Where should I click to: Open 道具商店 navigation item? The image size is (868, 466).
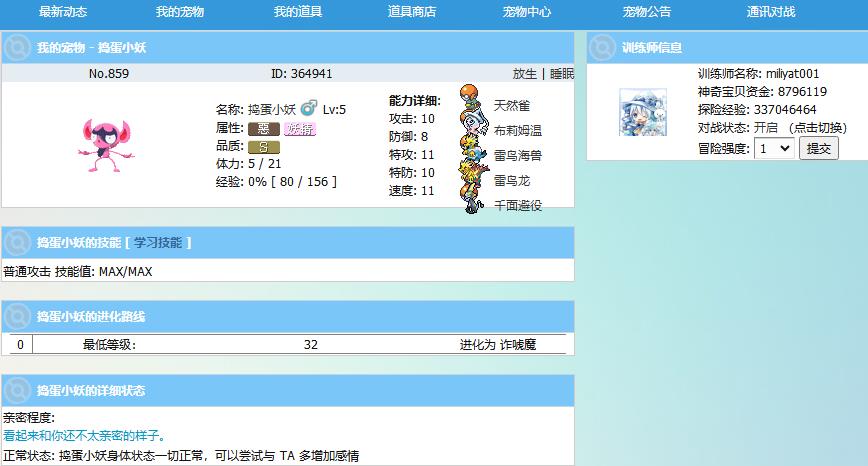(412, 12)
